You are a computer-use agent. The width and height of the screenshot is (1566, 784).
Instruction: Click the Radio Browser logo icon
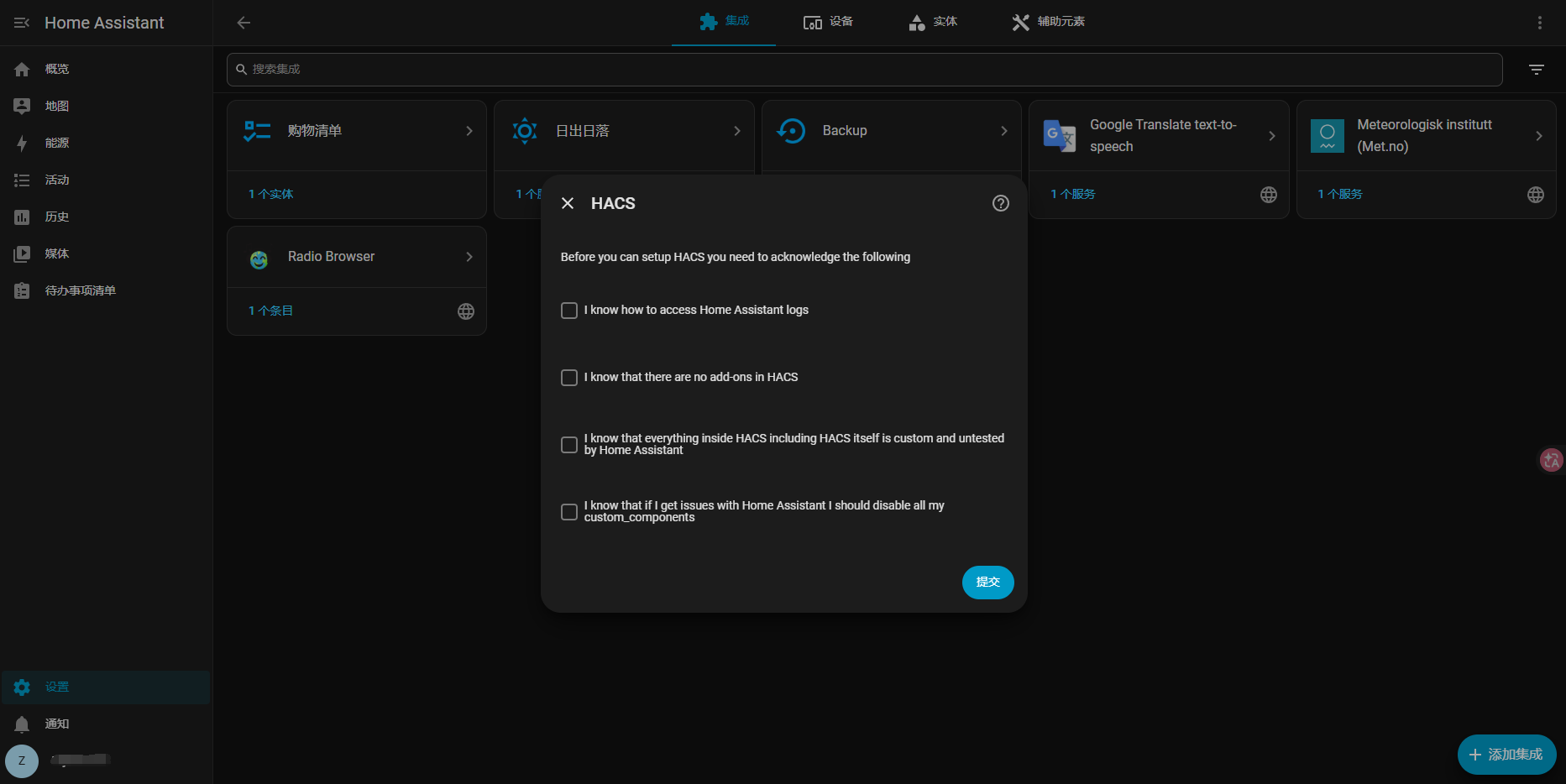[259, 259]
